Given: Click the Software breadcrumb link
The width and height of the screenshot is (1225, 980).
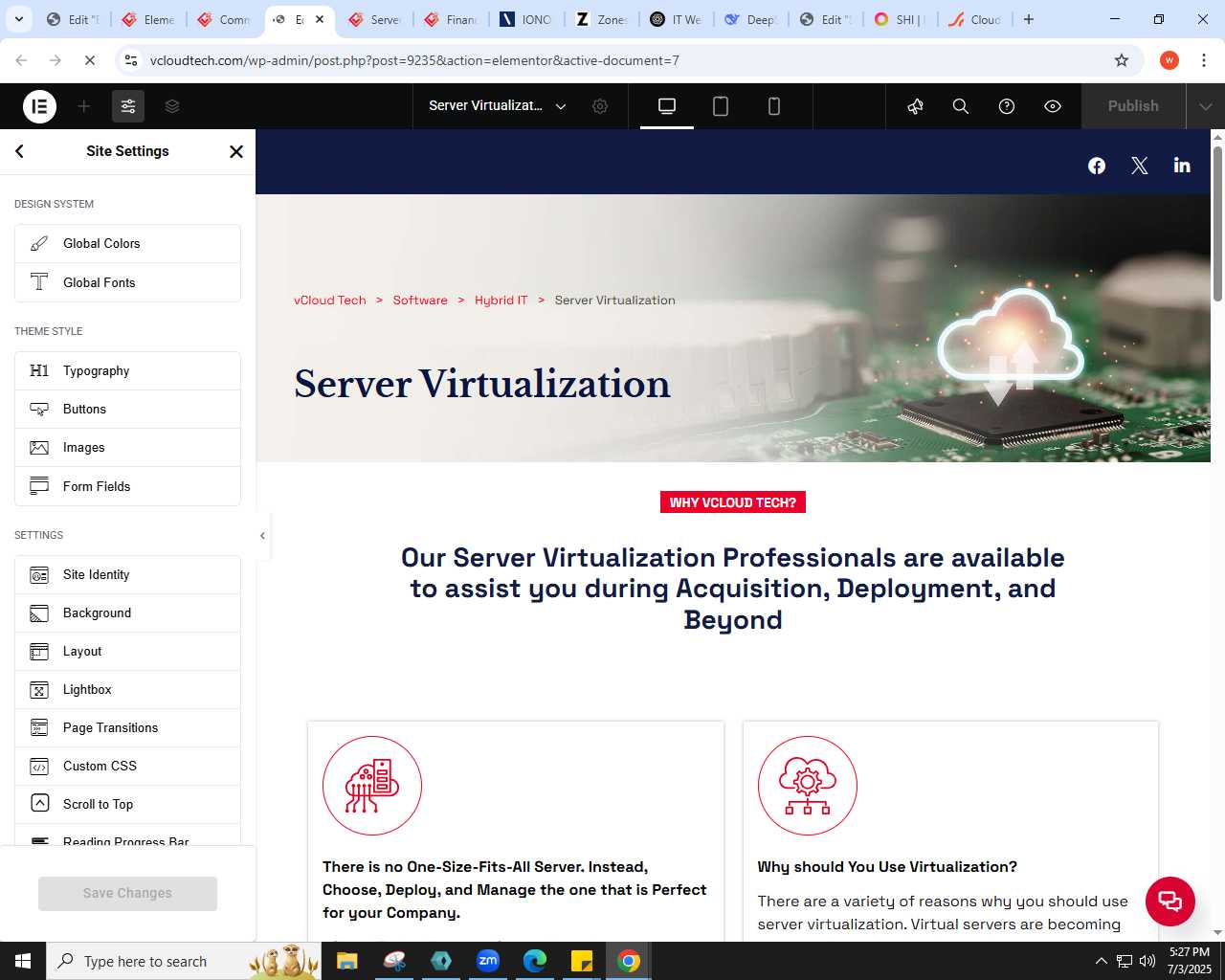Looking at the screenshot, I should click(x=420, y=301).
